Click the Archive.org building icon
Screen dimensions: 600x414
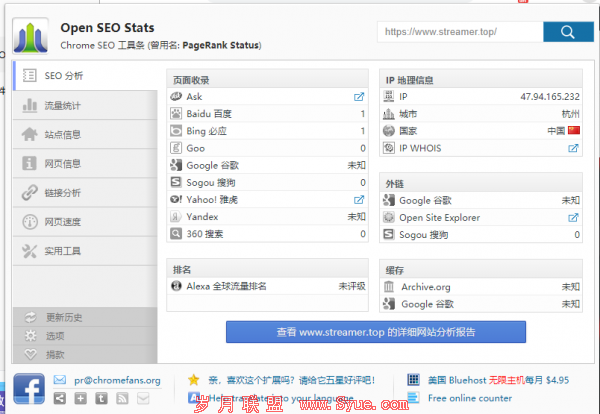(389, 287)
